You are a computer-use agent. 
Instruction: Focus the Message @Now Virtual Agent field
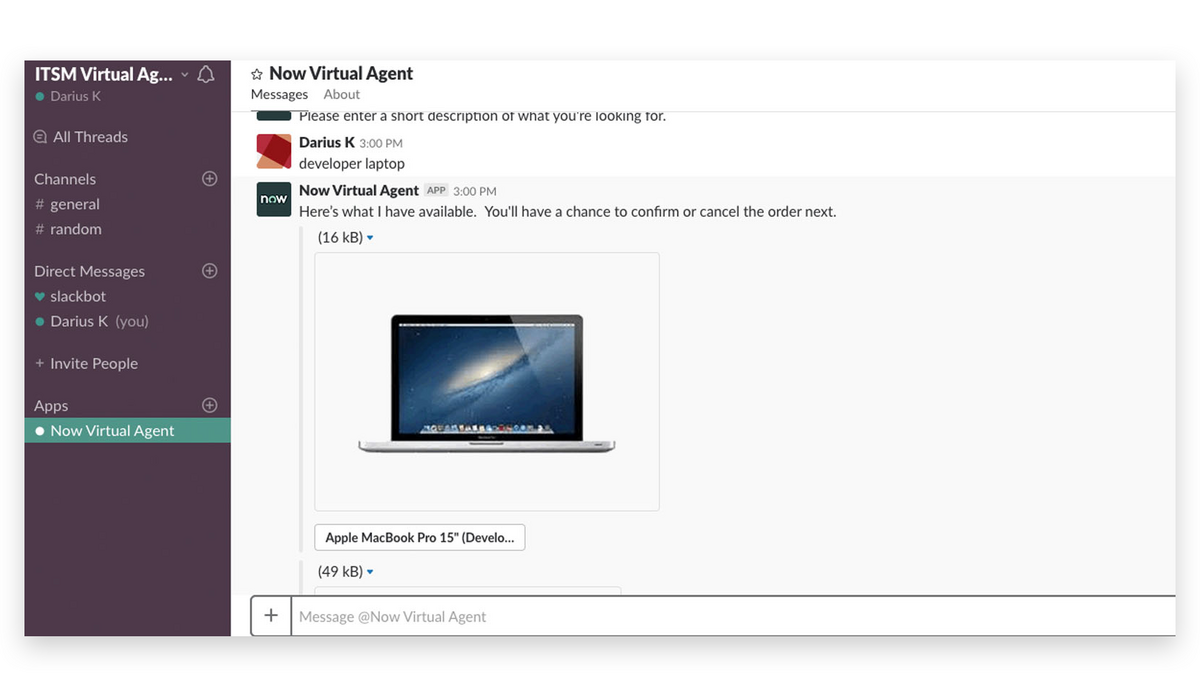[x=732, y=616]
